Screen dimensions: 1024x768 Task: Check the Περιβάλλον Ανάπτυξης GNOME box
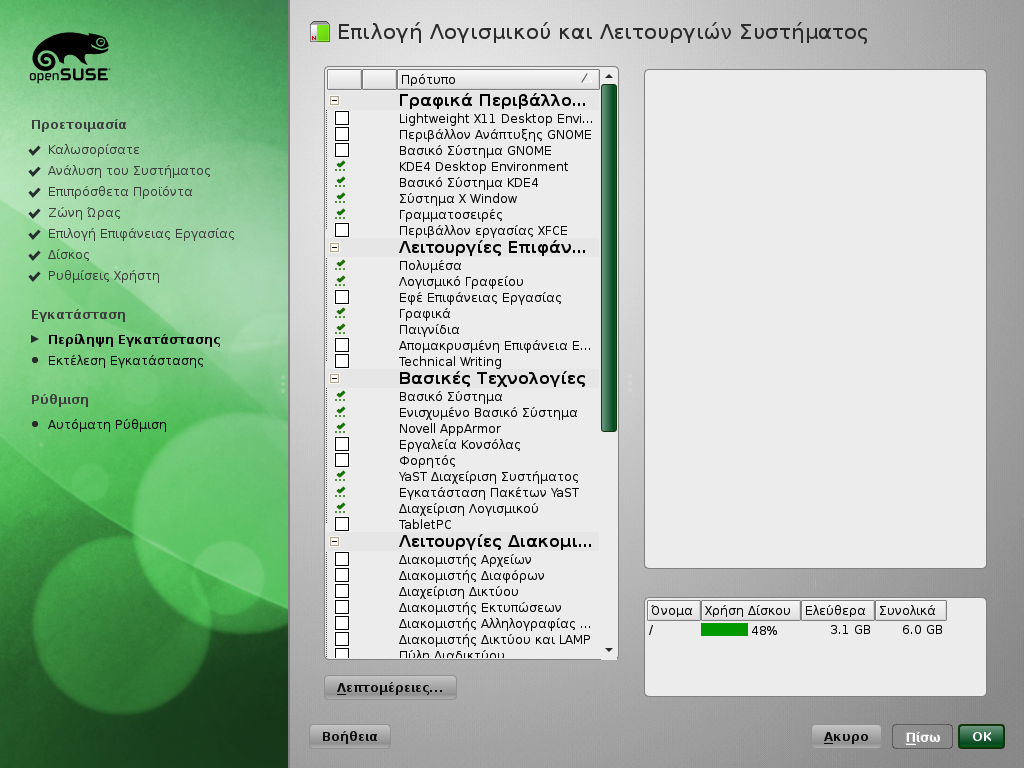[342, 135]
